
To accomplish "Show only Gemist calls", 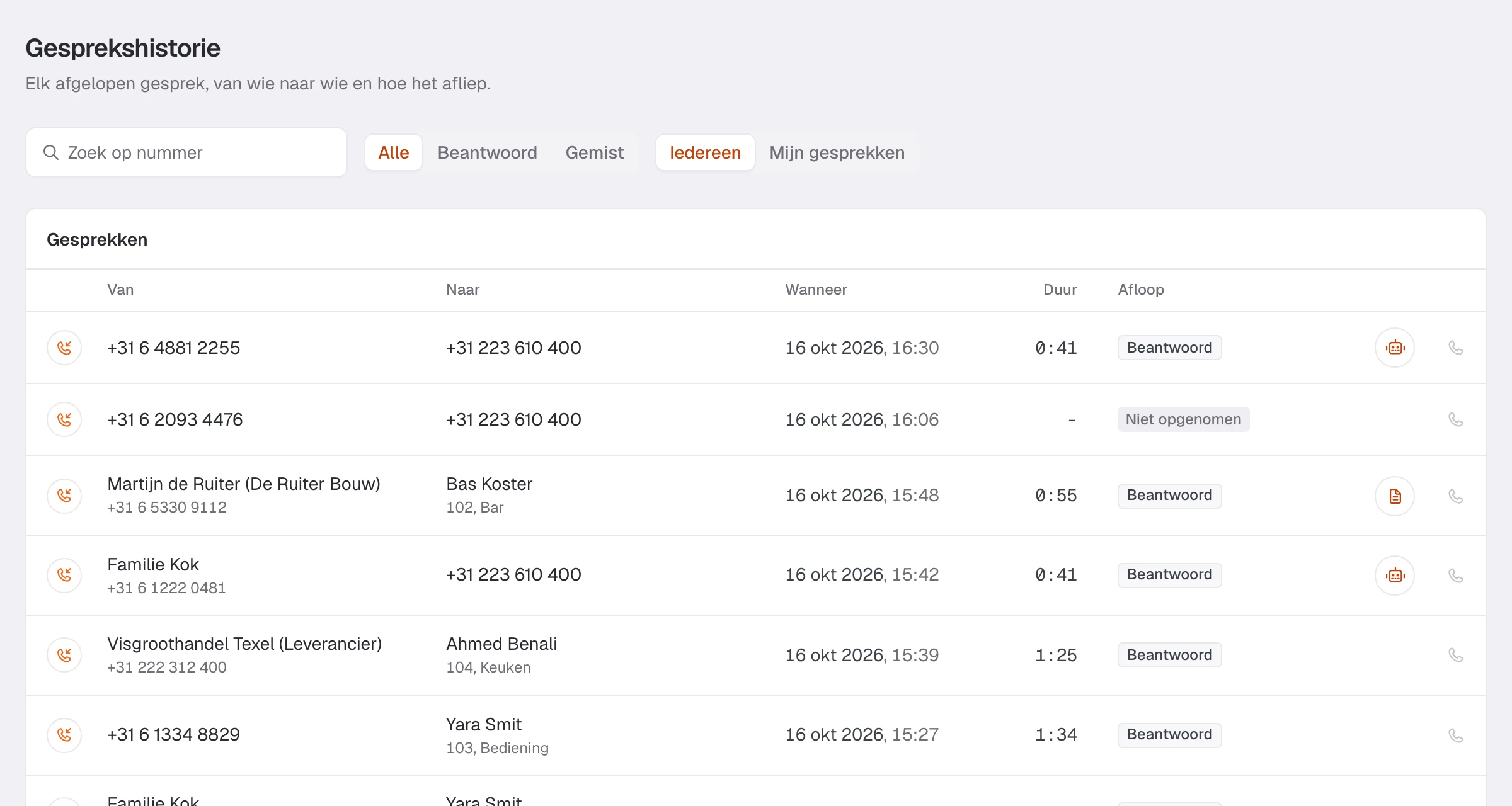I will pyautogui.click(x=594, y=152).
